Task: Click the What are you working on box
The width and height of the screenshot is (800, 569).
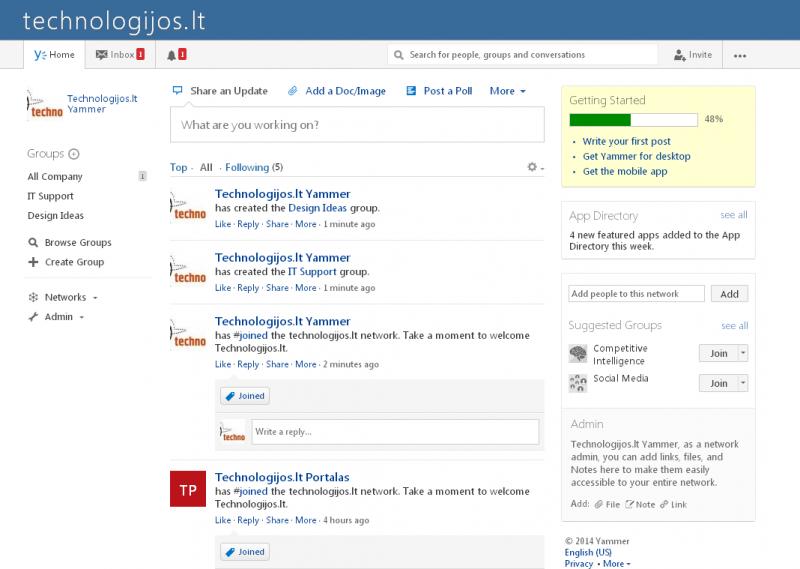Action: tap(357, 125)
